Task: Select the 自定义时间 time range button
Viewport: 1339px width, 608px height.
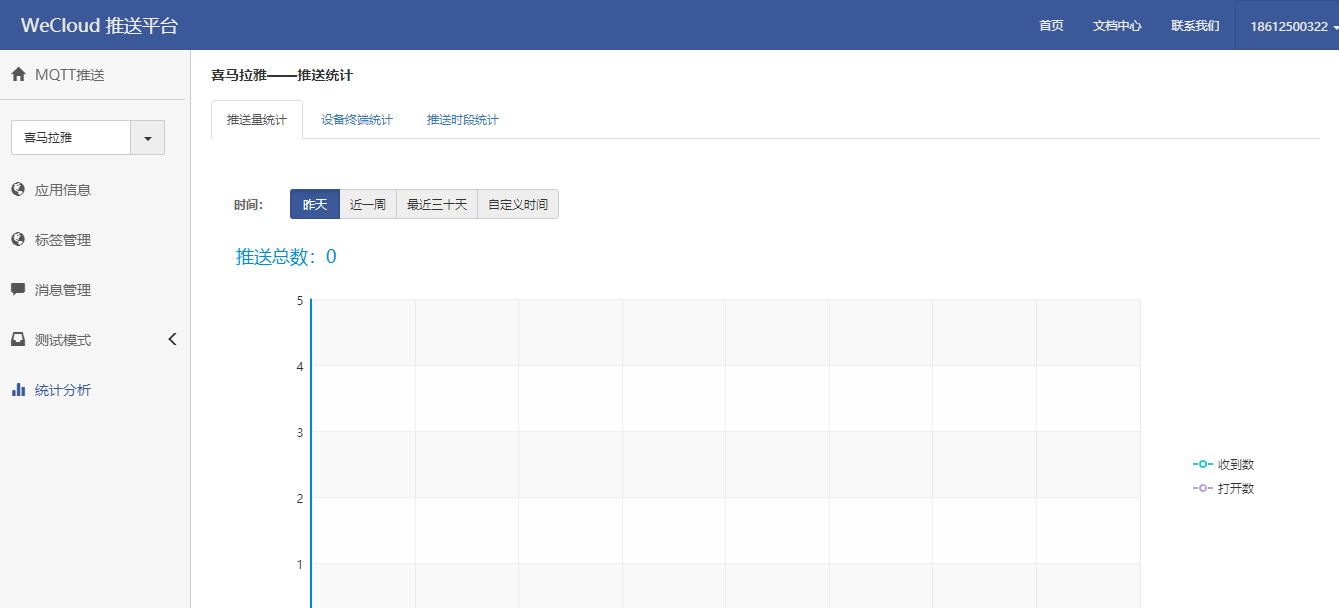Action: (x=518, y=204)
